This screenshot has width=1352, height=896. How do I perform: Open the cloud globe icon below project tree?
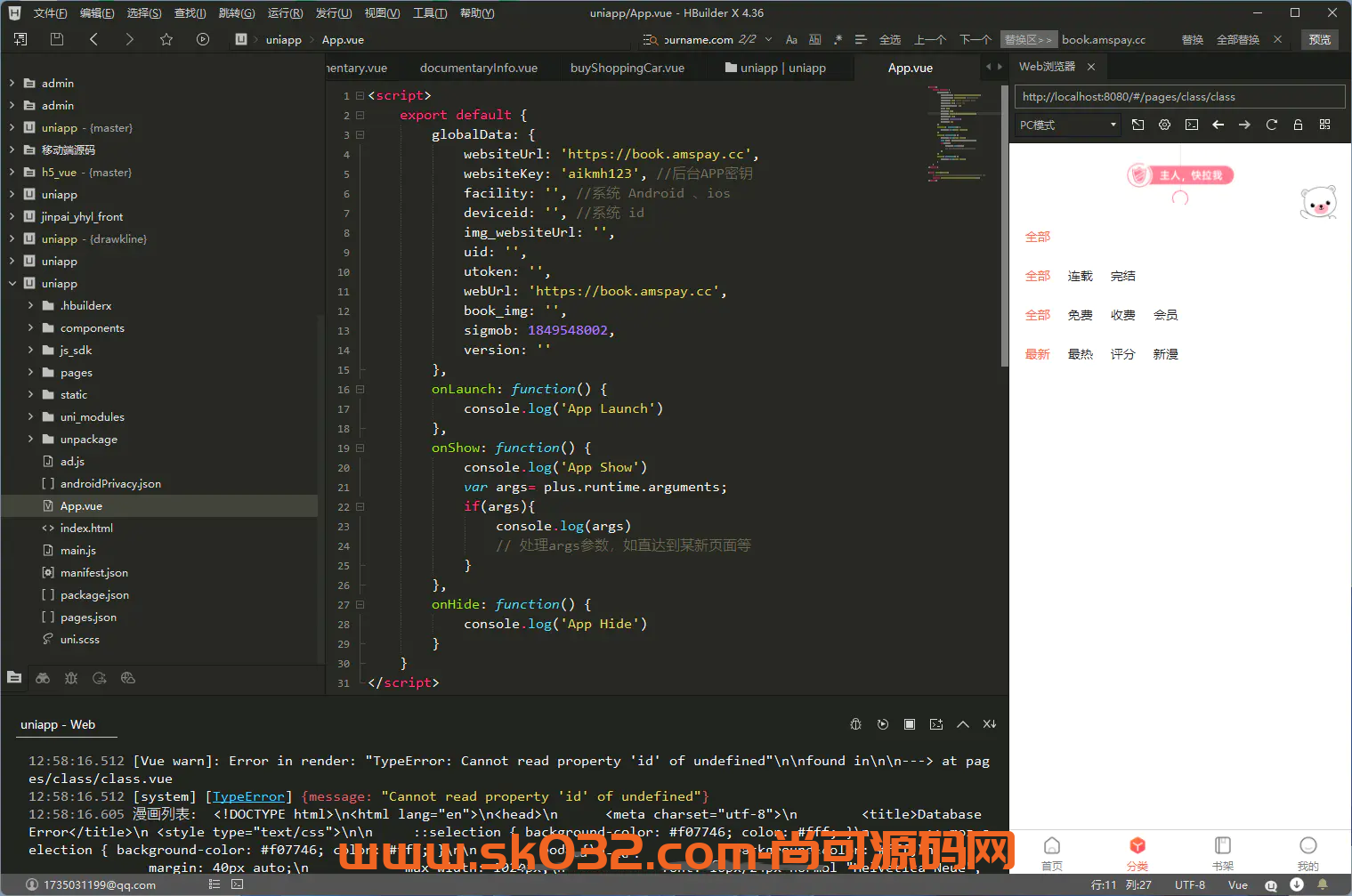(128, 678)
